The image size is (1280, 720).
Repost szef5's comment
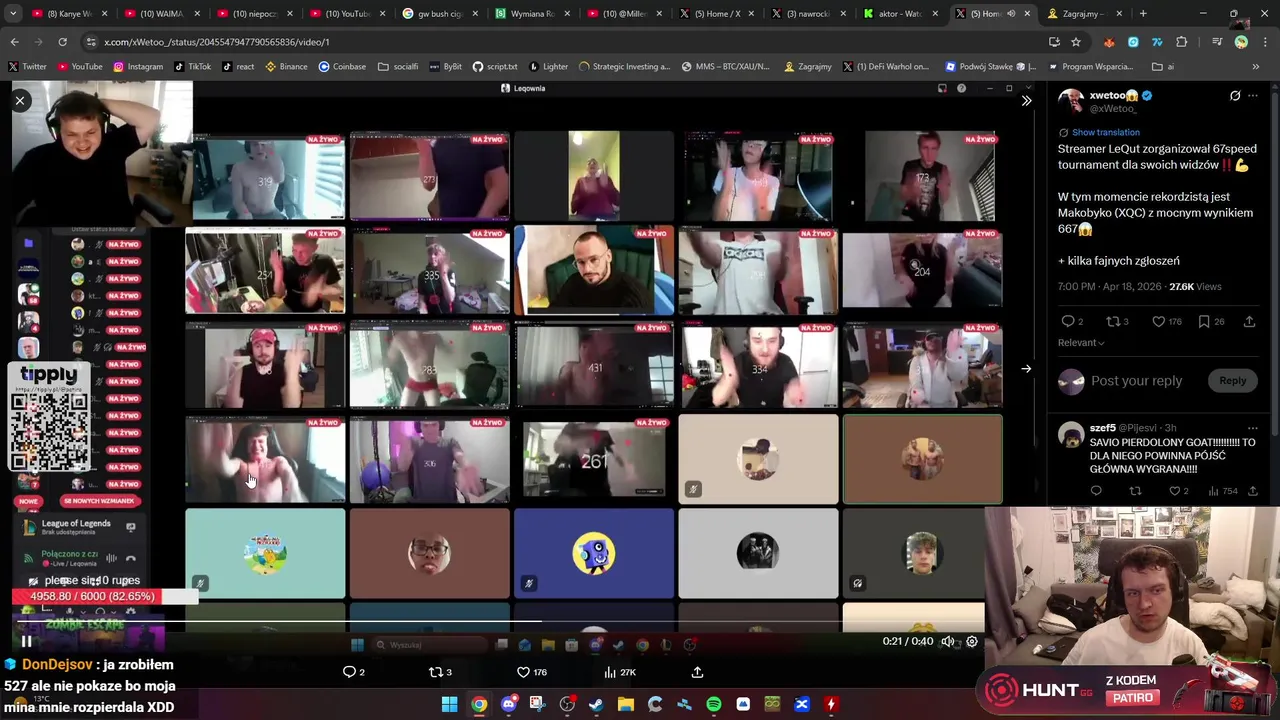(x=1135, y=491)
